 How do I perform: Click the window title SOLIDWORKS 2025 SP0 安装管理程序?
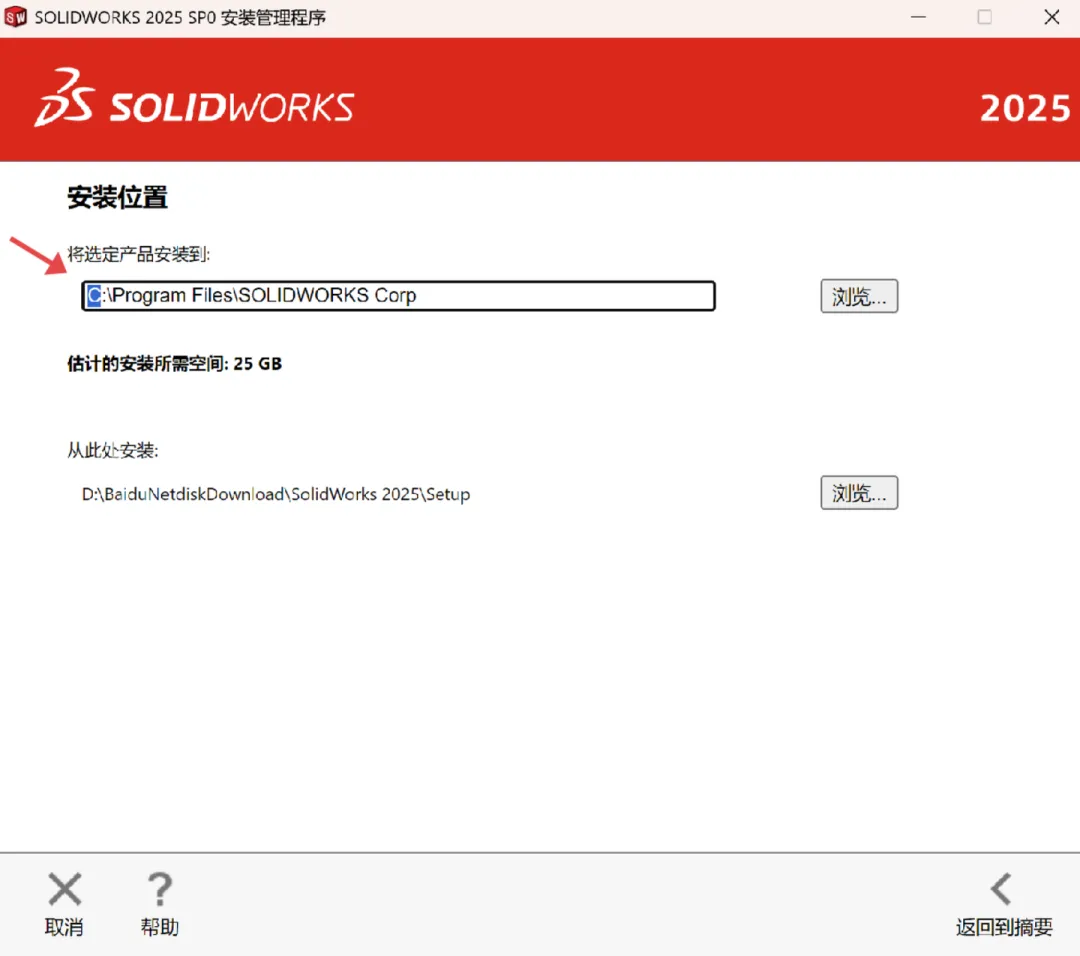coord(180,17)
